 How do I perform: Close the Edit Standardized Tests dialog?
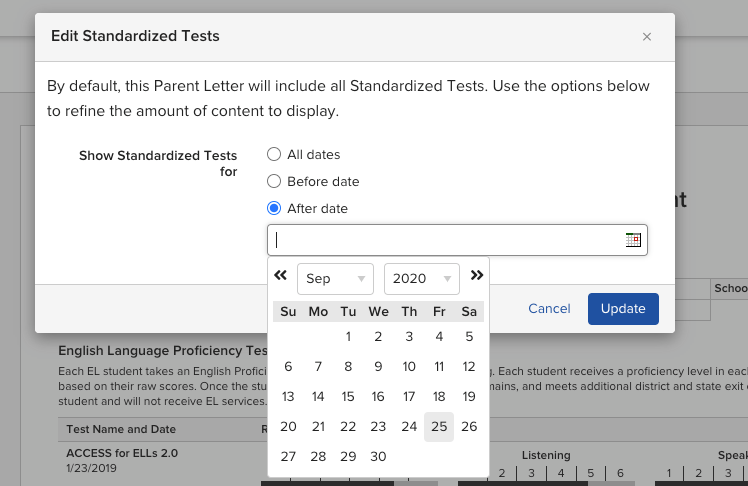click(x=646, y=37)
